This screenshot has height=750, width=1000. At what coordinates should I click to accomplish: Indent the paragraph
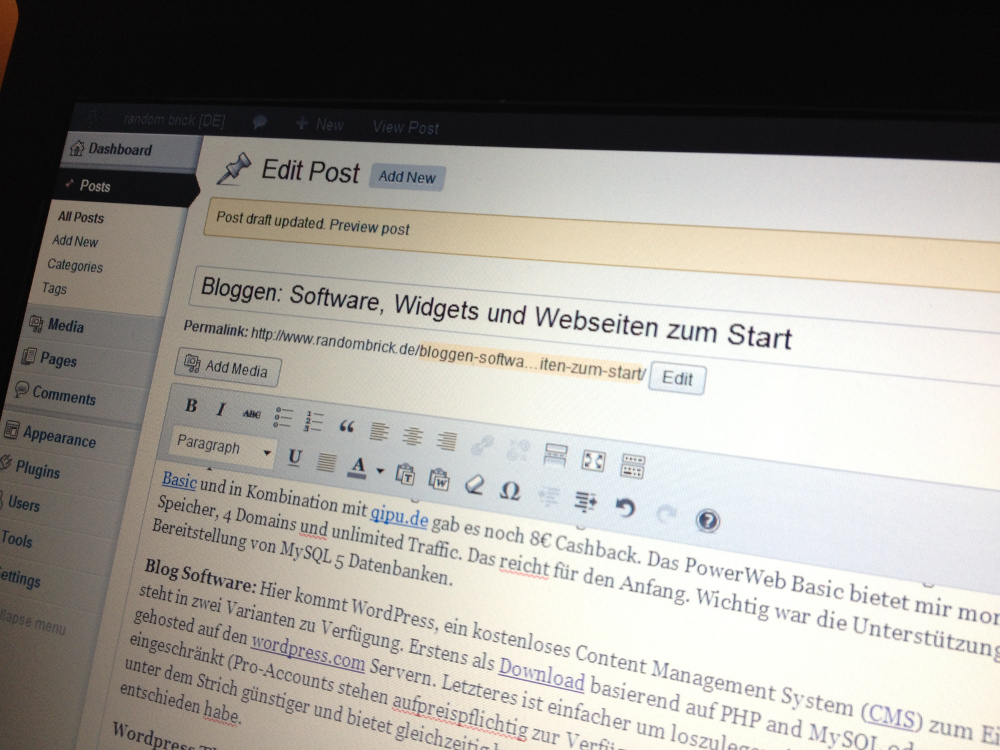tap(585, 502)
